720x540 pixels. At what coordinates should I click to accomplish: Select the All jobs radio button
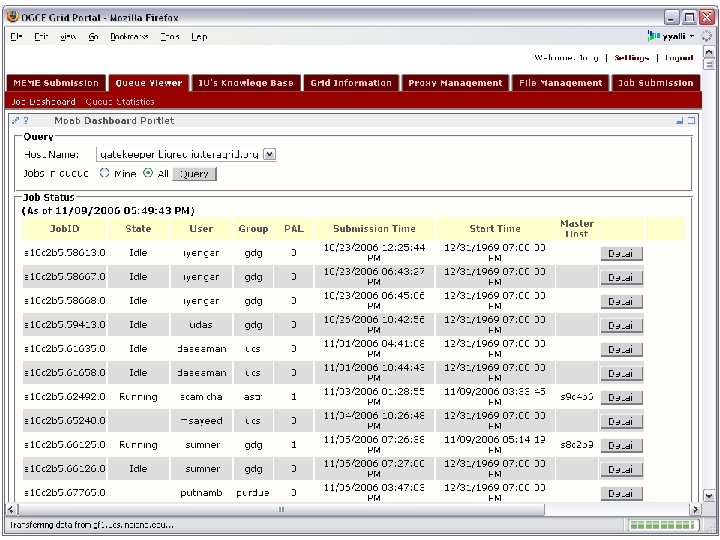coord(148,173)
